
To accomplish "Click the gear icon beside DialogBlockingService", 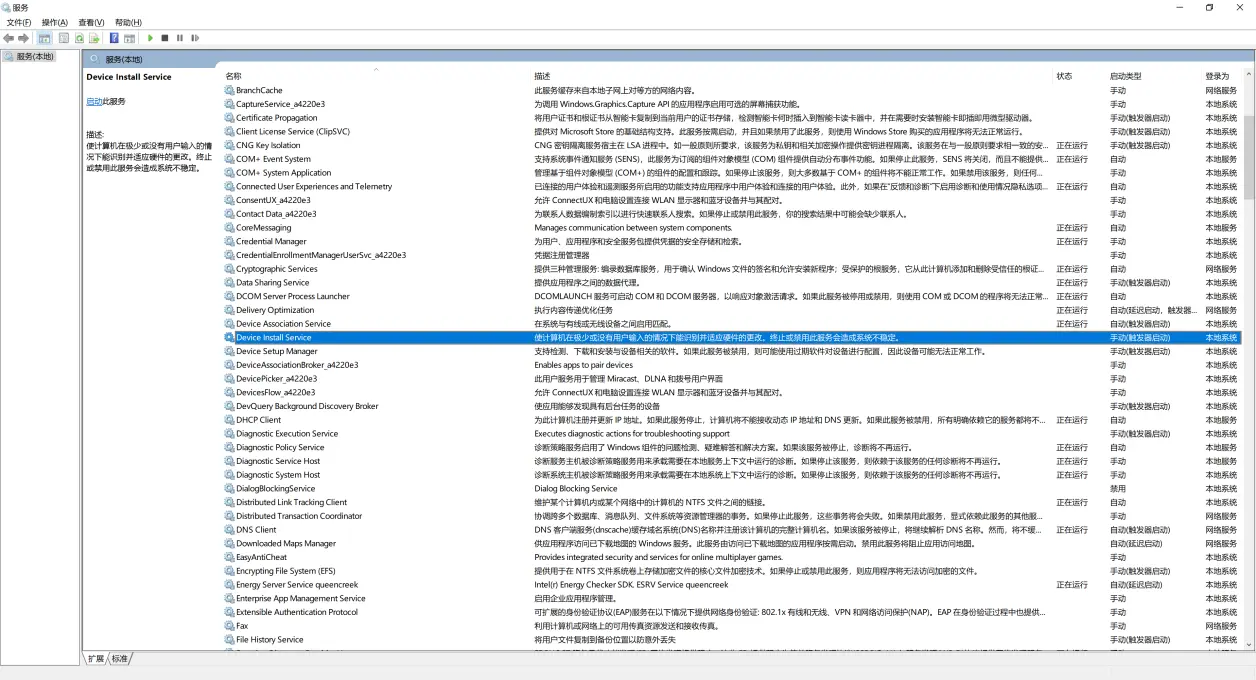I will coord(229,489).
